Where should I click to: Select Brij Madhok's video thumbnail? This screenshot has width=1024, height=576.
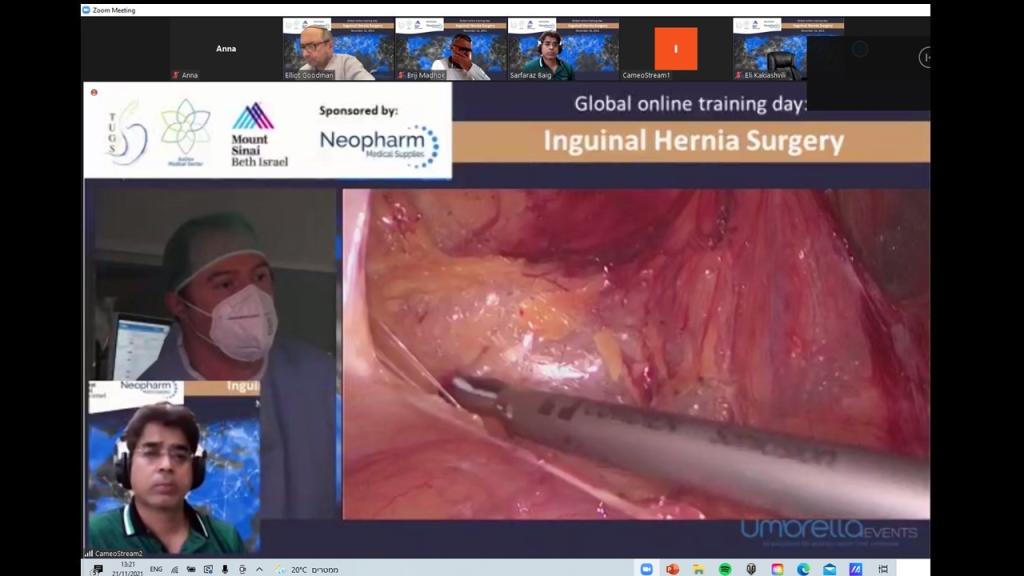tap(450, 49)
